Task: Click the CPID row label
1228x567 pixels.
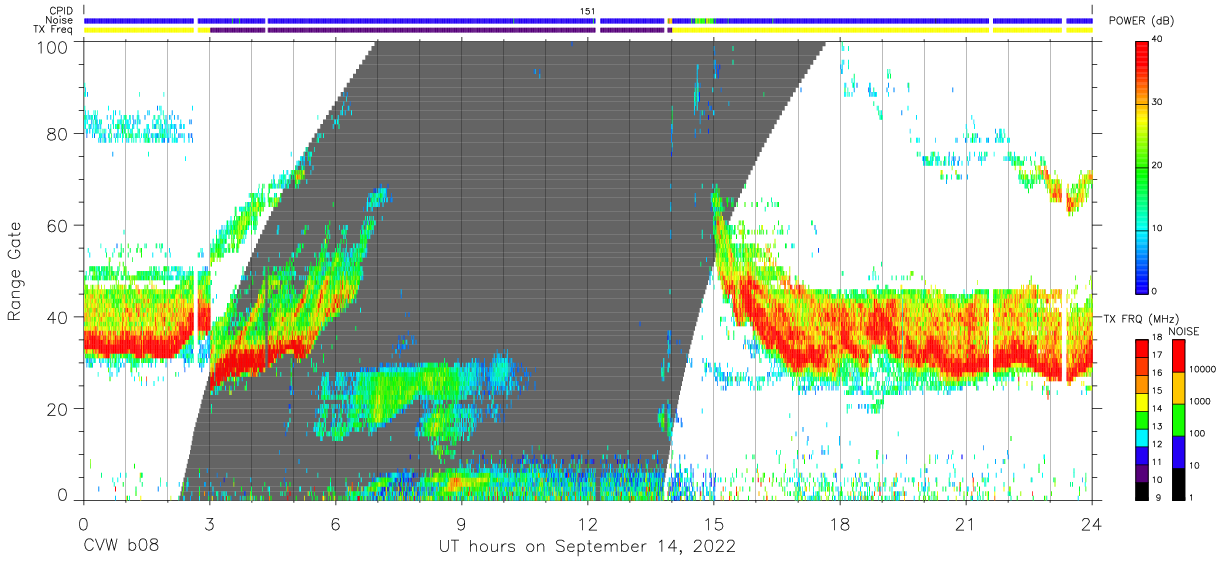Action: pyautogui.click(x=61, y=11)
